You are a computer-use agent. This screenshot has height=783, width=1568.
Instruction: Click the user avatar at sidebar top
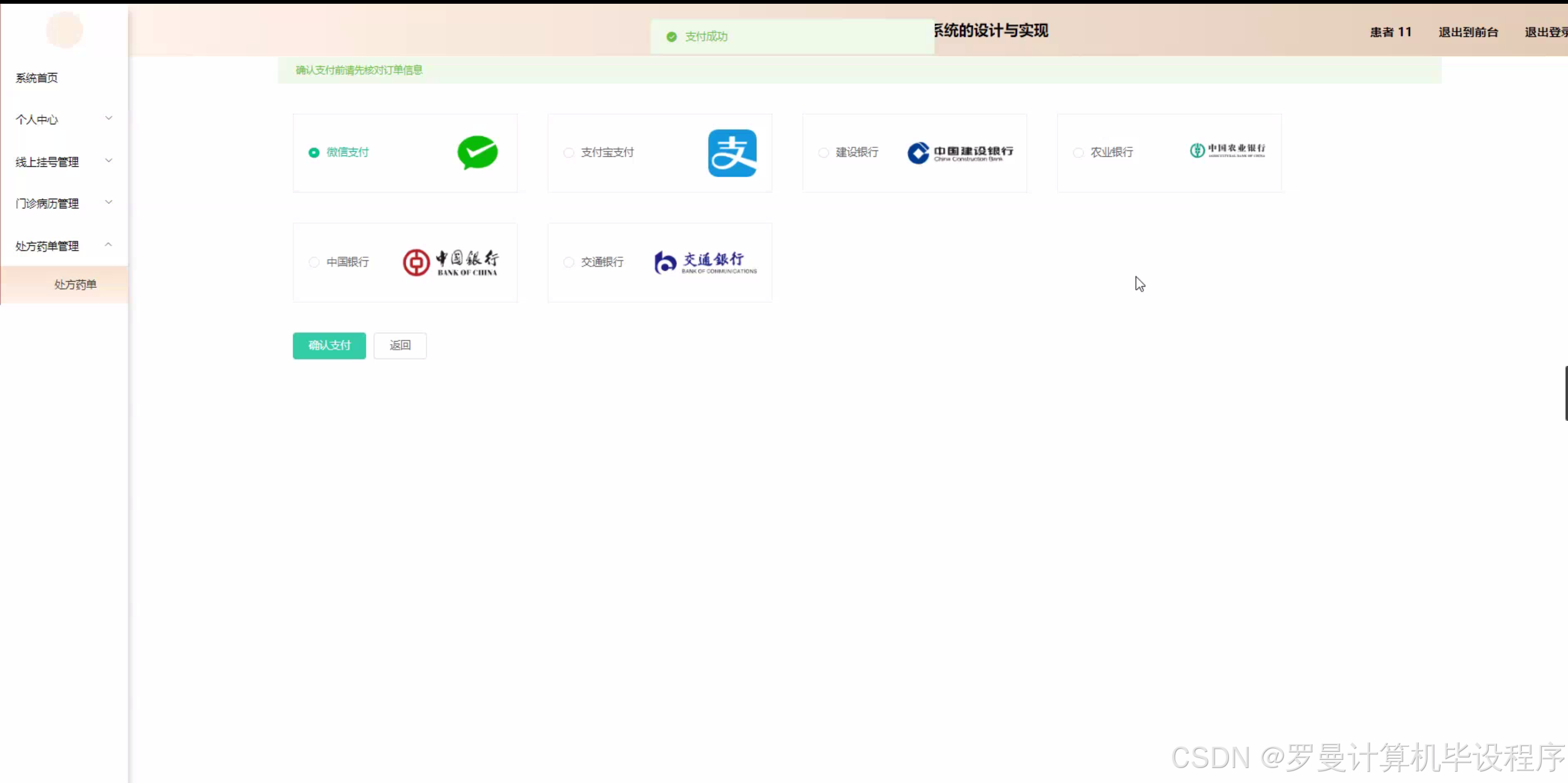(x=64, y=30)
